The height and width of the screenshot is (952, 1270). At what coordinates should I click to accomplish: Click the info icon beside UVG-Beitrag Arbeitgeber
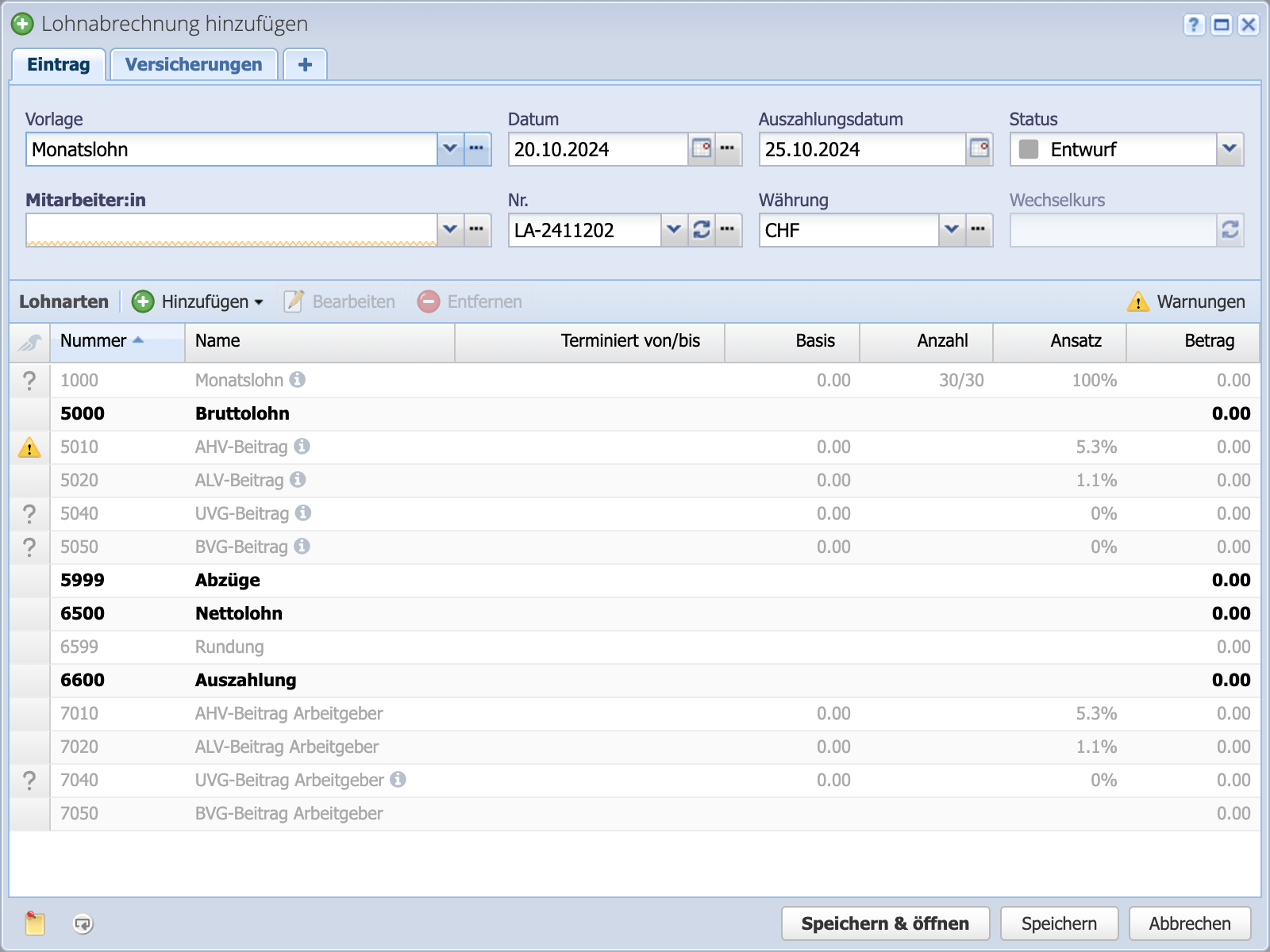[398, 780]
